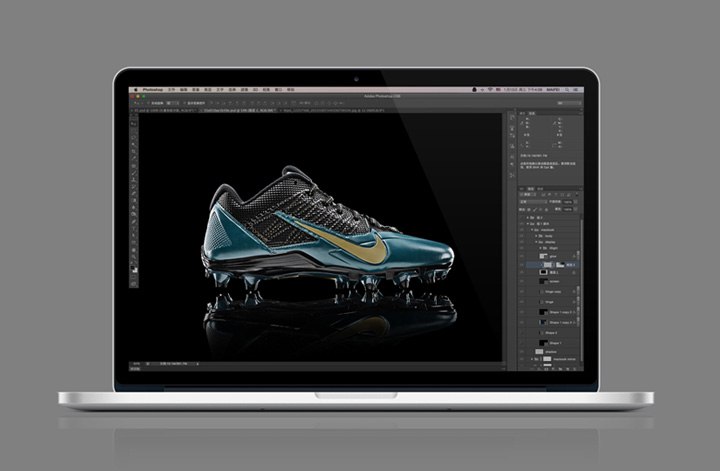
Task: Toggle the Auto-Select checkbox in options bar
Action: (147, 103)
